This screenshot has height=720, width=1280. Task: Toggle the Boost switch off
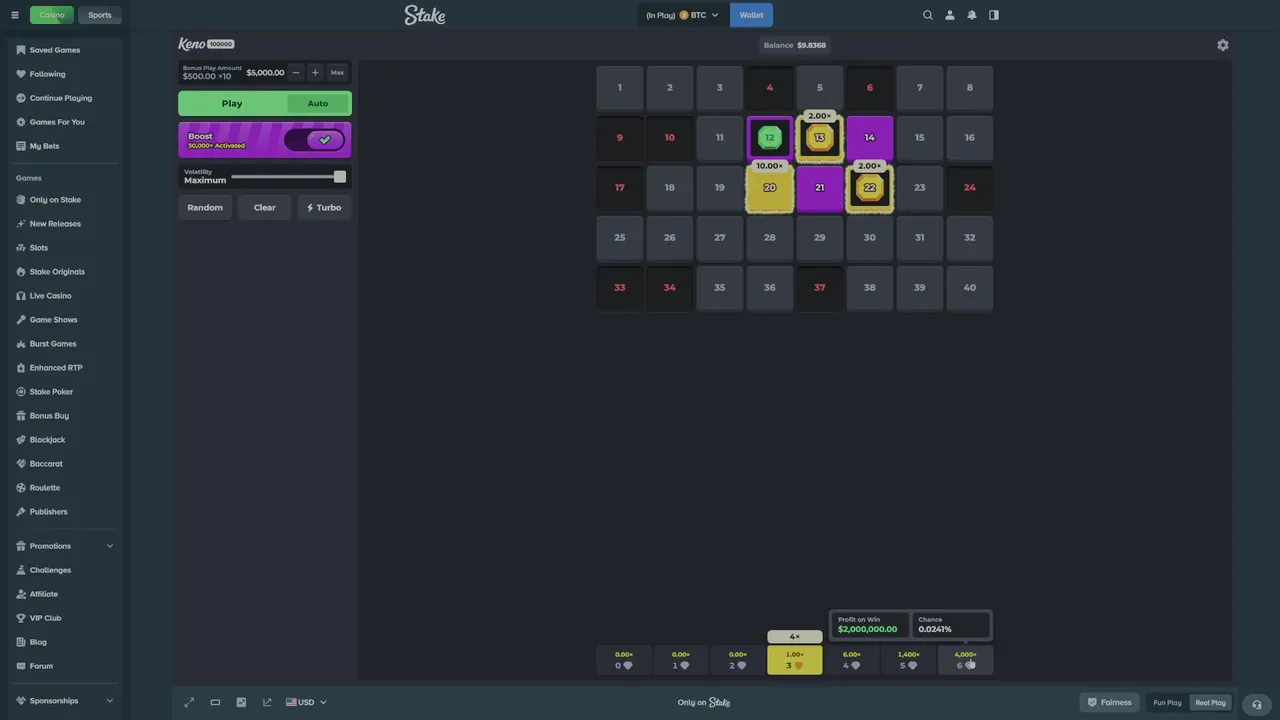(x=314, y=140)
